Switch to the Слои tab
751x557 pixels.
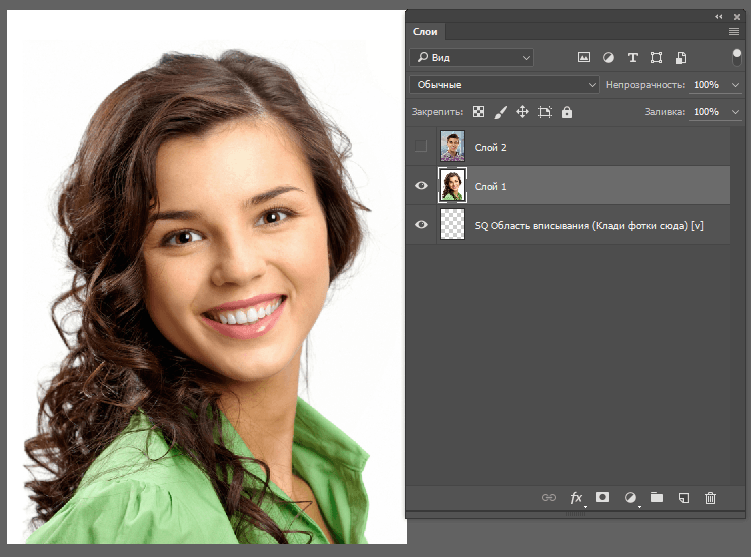point(425,32)
